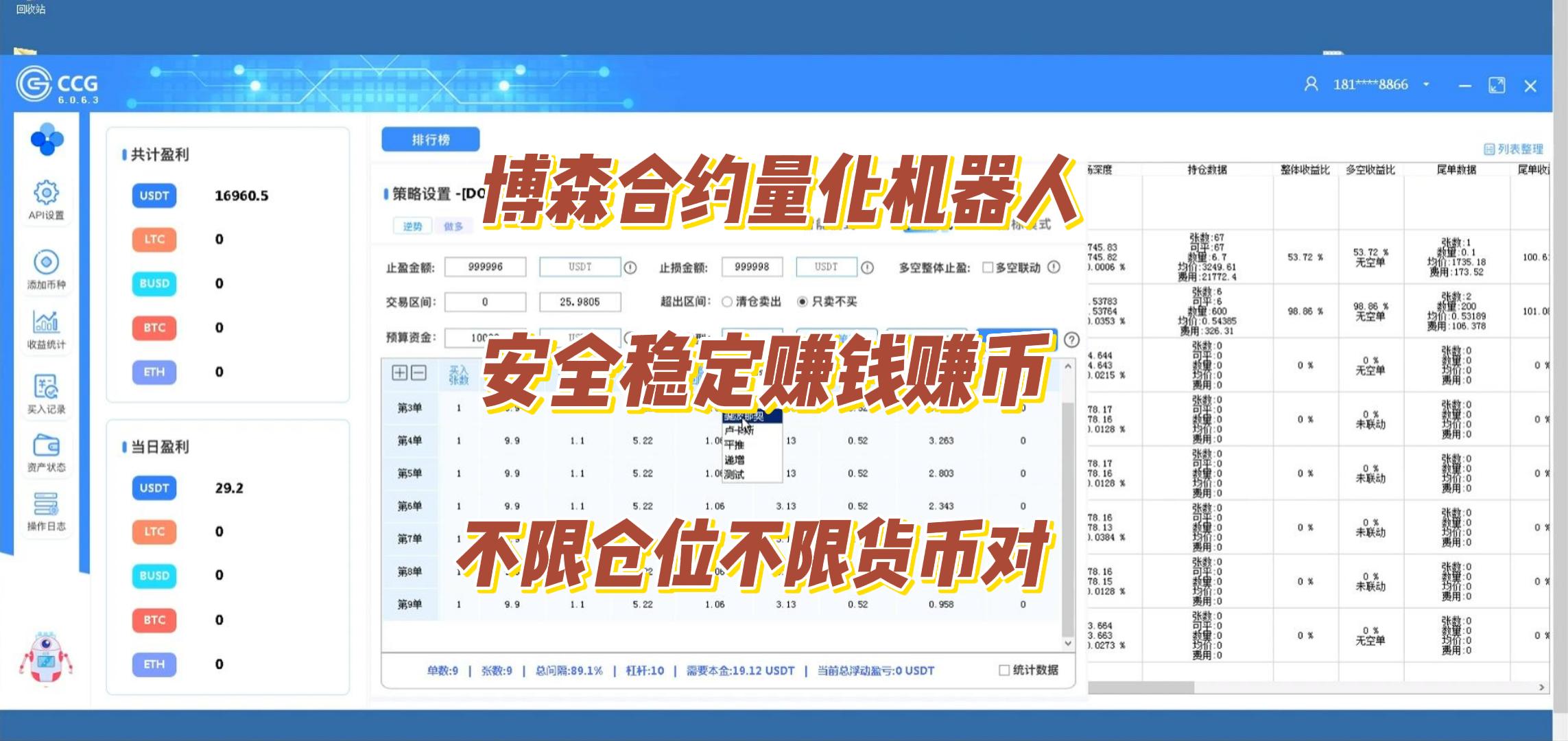The width and height of the screenshot is (1568, 741).
Task: Click BUSD badge under 当日盈利
Action: point(154,576)
